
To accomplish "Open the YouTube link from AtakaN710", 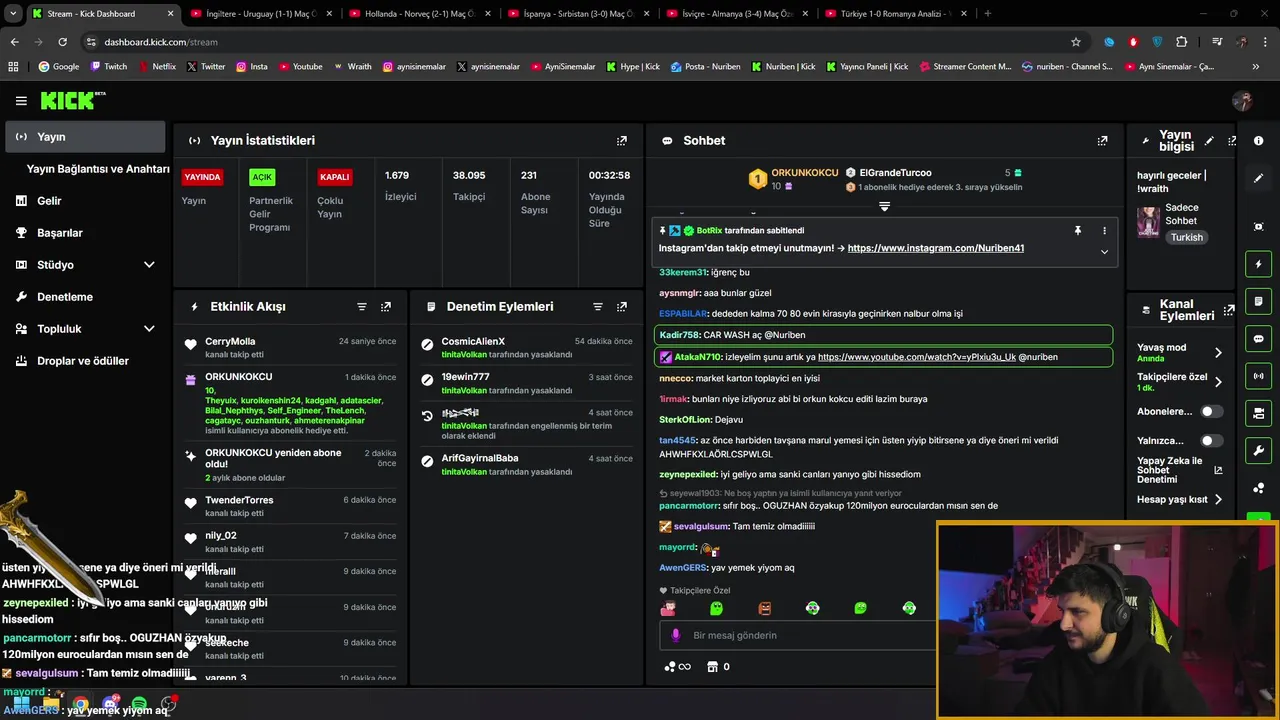I will [x=917, y=357].
